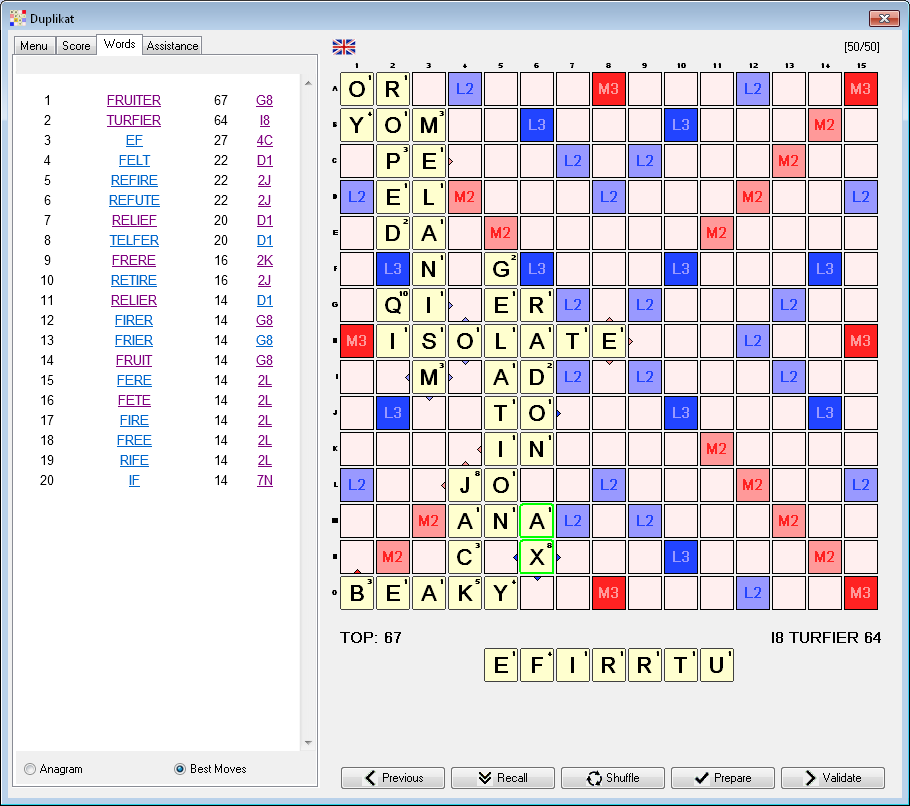Switch to the Menu tab
The image size is (910, 806).
pos(33,46)
